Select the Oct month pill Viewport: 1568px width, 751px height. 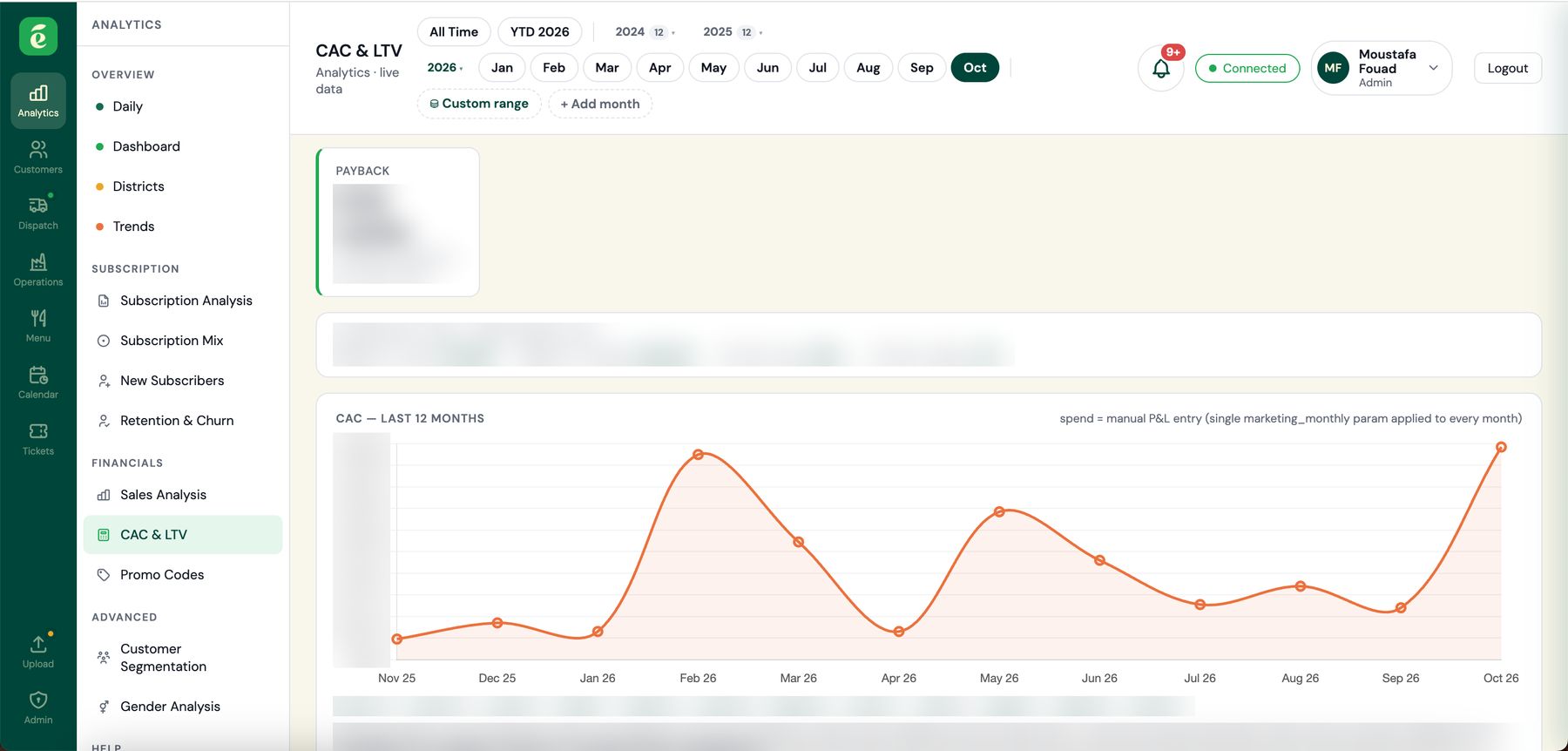(x=975, y=68)
